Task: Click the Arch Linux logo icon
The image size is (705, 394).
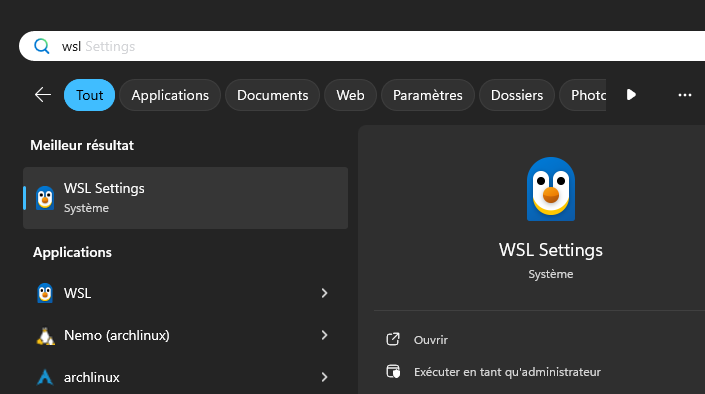Action: pos(45,377)
